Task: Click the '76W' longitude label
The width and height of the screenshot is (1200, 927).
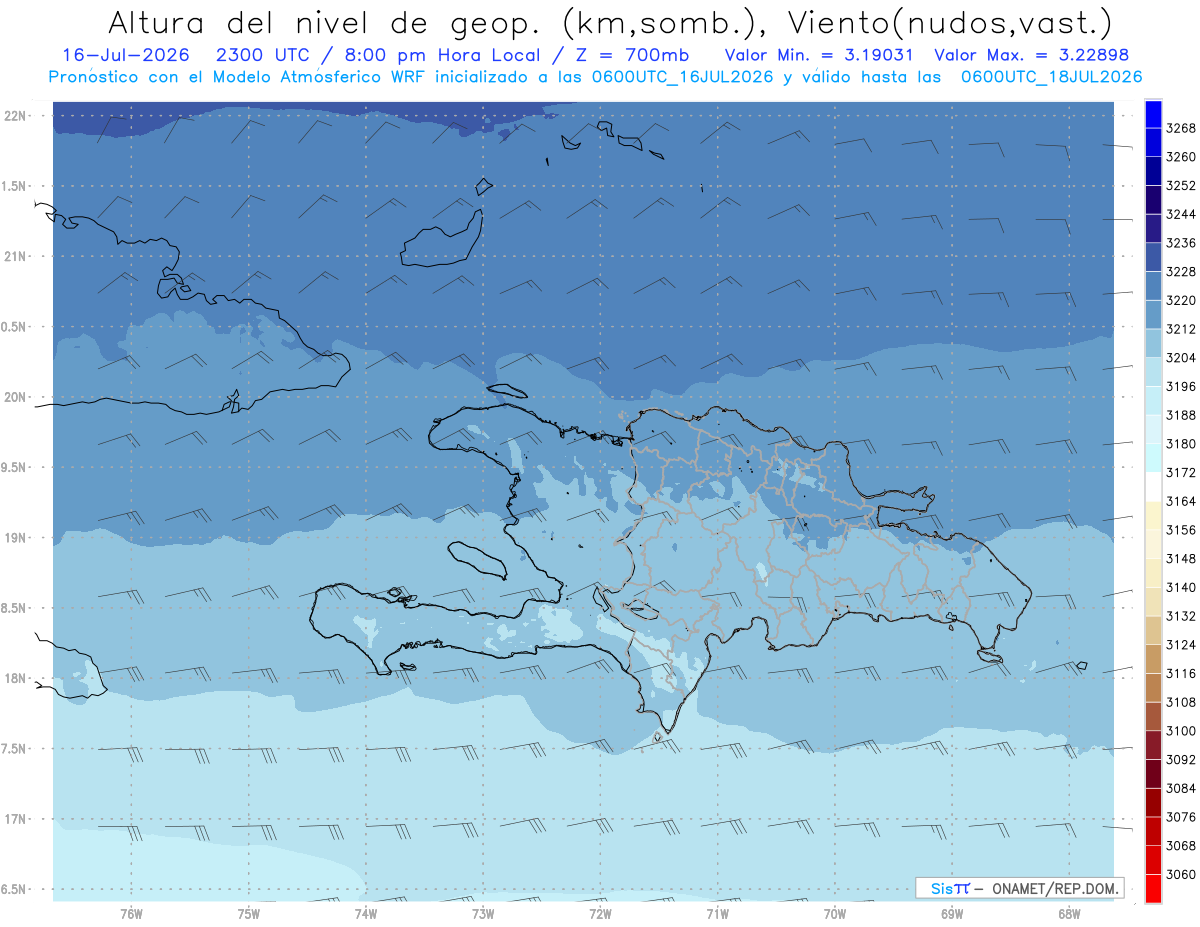Action: (x=131, y=914)
